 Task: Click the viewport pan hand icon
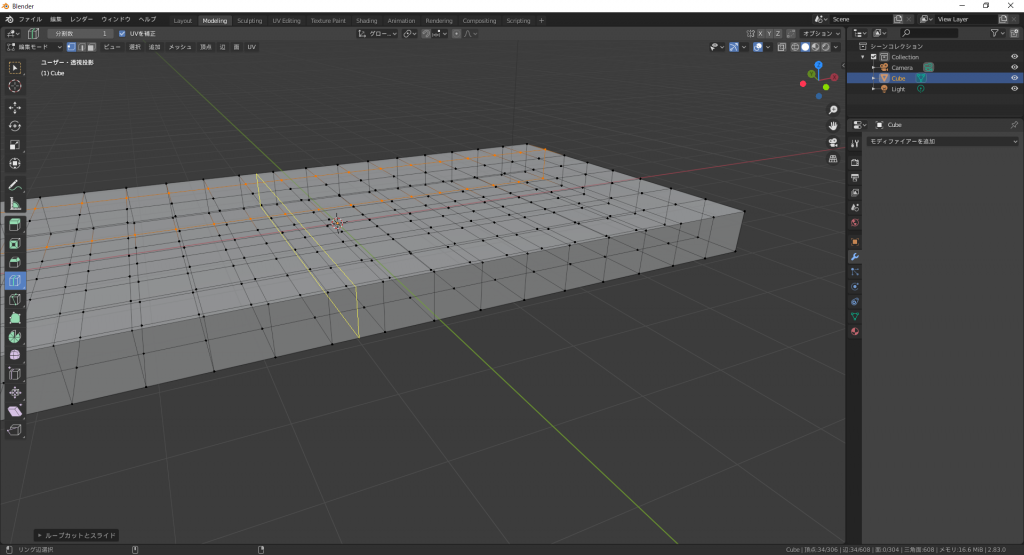(833, 126)
